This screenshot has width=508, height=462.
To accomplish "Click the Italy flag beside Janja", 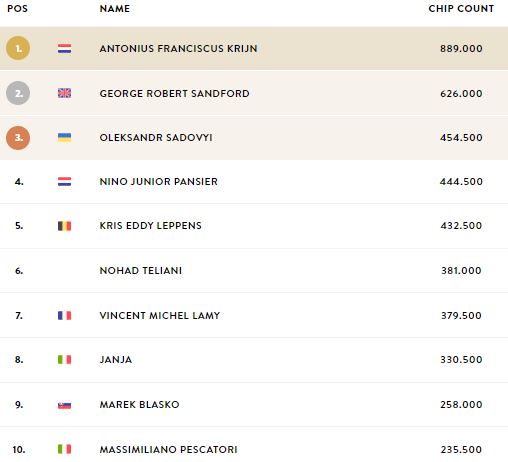I will pyautogui.click(x=64, y=360).
